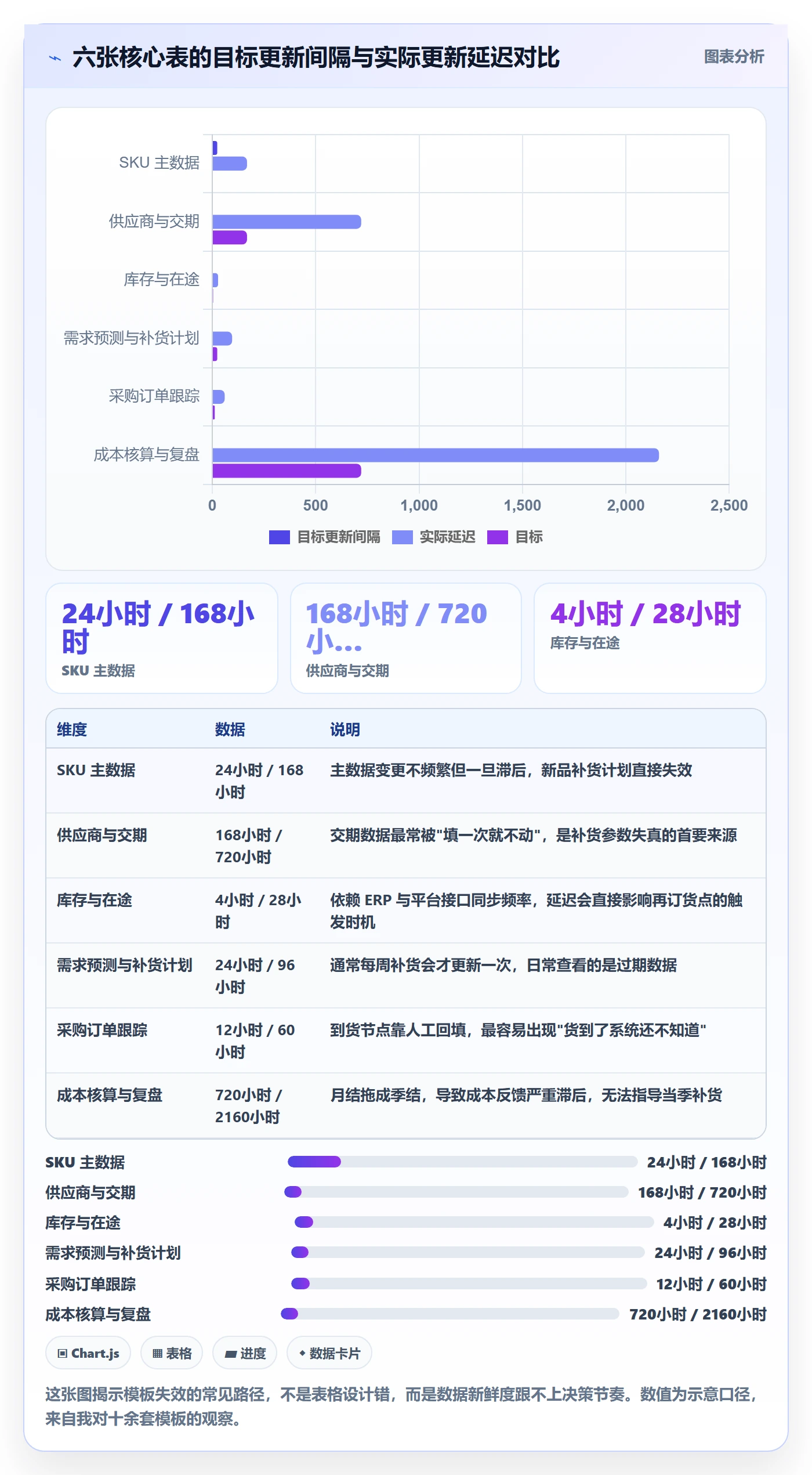Click 供应商与交期 in the table's first column
812x1475 pixels.
pyautogui.click(x=102, y=835)
